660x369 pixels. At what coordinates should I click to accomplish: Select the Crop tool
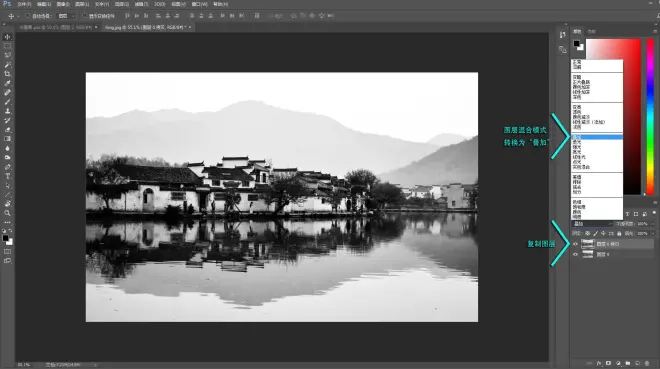(8, 74)
